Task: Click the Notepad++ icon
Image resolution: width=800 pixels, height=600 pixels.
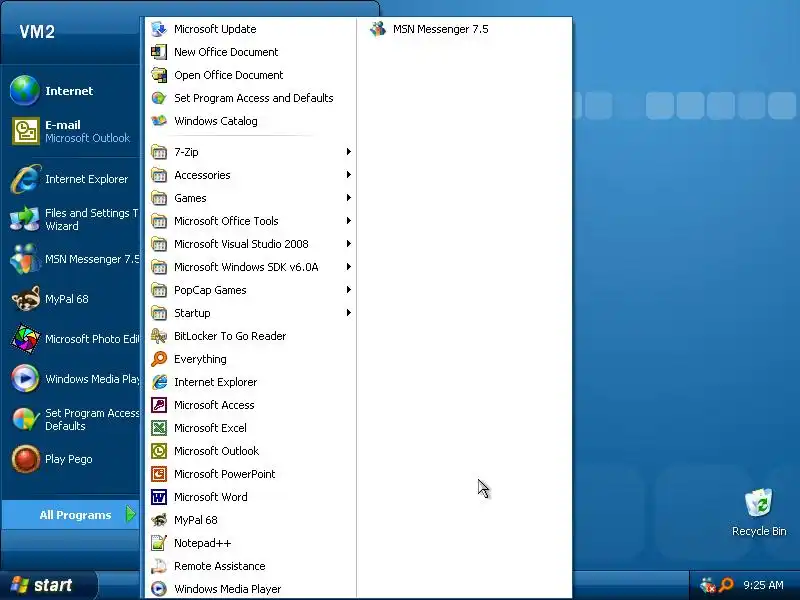Action: (159, 543)
